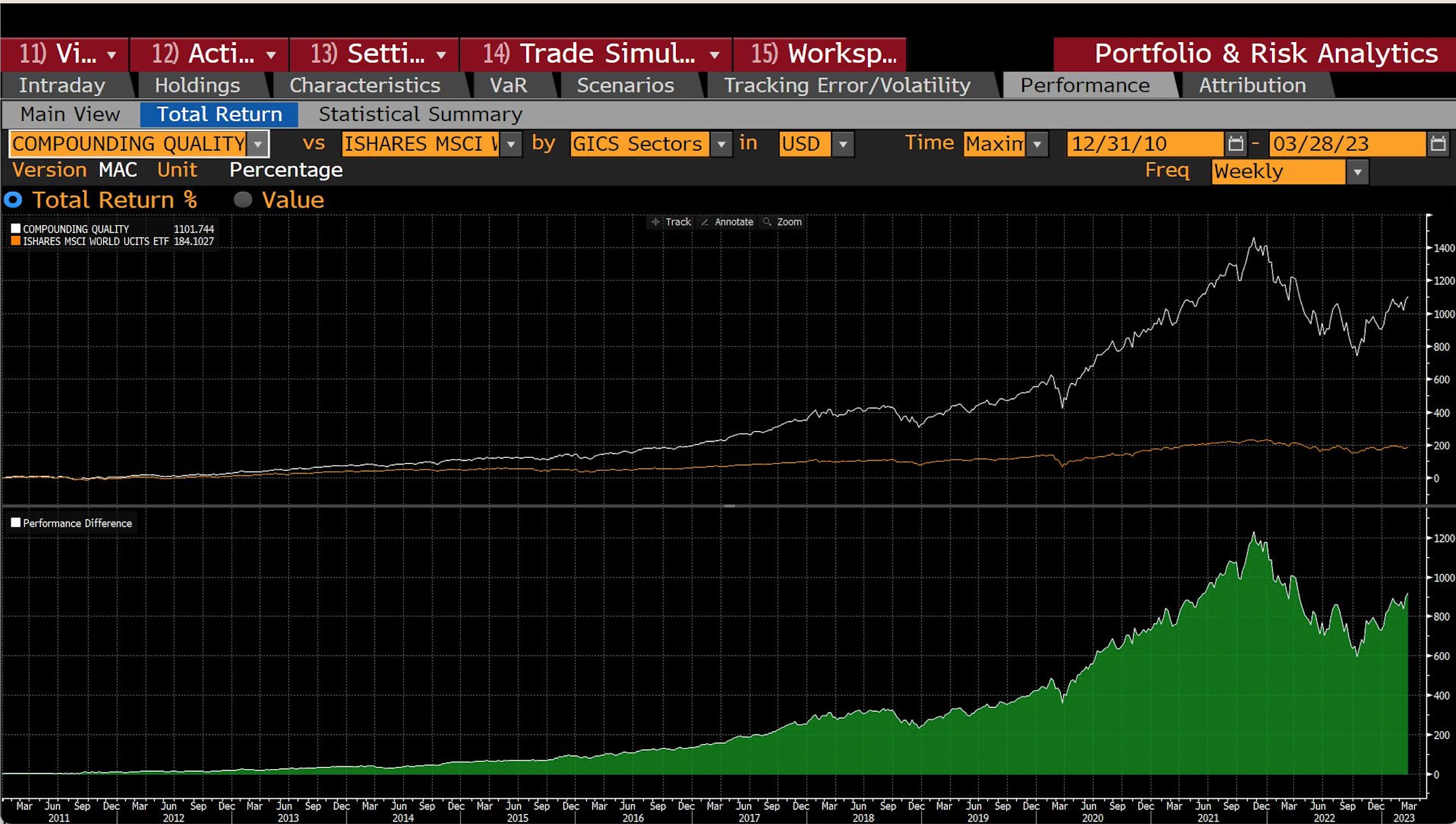The height and width of the screenshot is (824, 1456).
Task: Expand the USD currency dropdown
Action: (843, 144)
